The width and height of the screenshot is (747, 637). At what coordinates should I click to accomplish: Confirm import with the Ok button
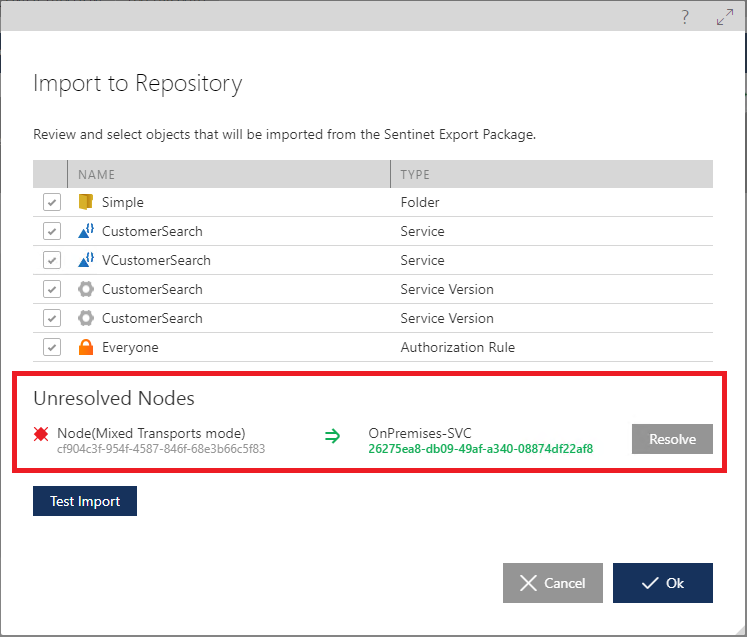(x=662, y=583)
